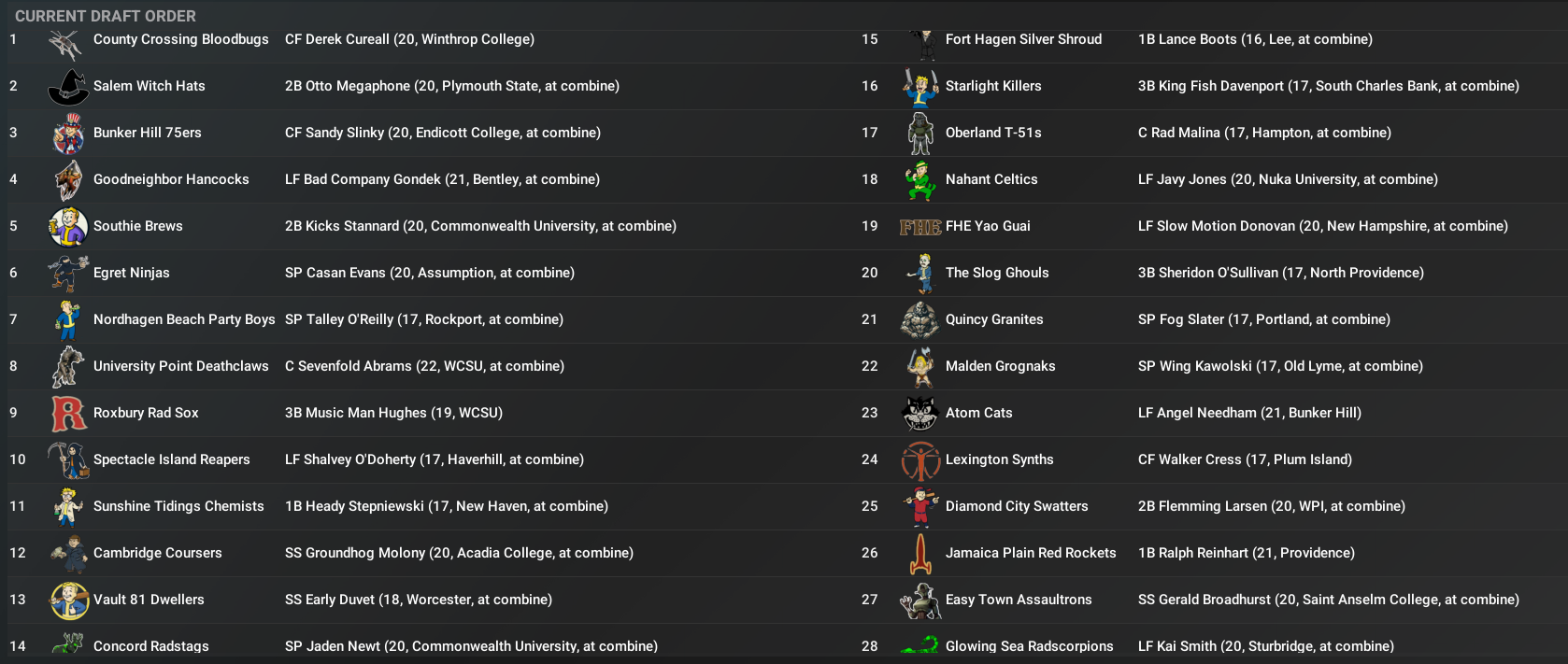Click the FHE Yao Guai logo
Image resolution: width=1568 pixels, height=664 pixels.
919,227
